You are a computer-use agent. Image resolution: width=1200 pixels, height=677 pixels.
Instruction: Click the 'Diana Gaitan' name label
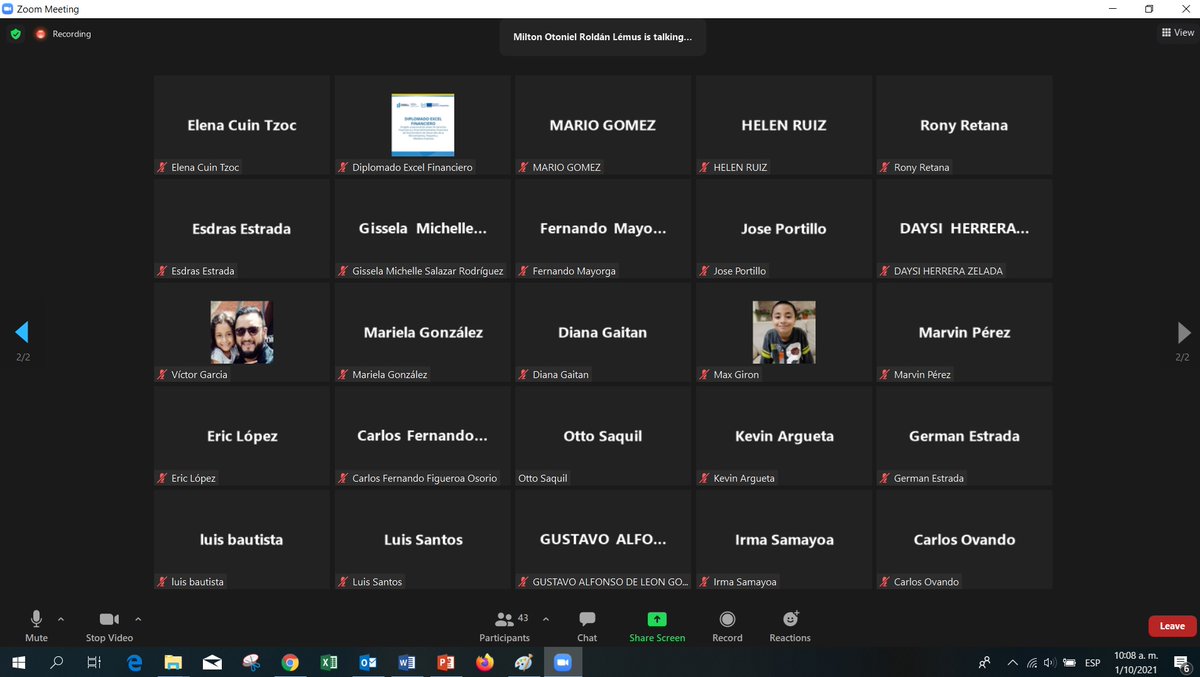tap(561, 375)
